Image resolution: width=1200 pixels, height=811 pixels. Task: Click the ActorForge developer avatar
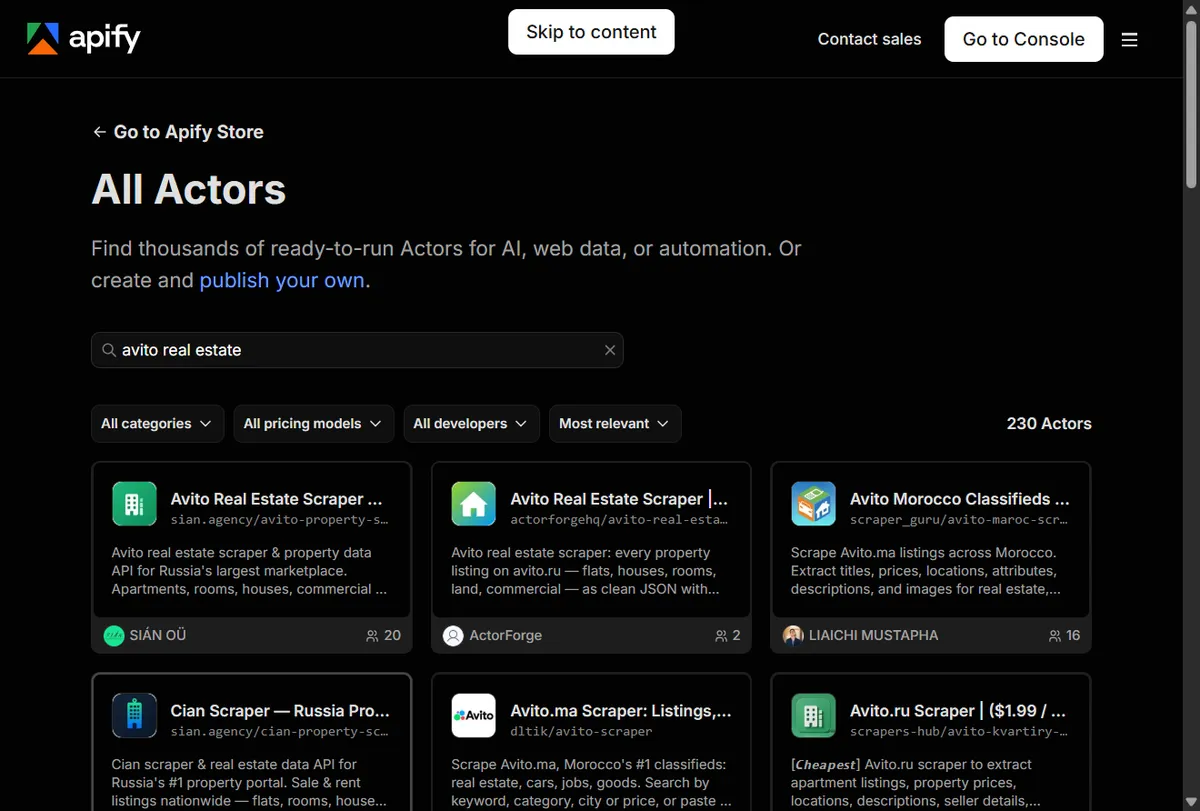[x=453, y=635]
